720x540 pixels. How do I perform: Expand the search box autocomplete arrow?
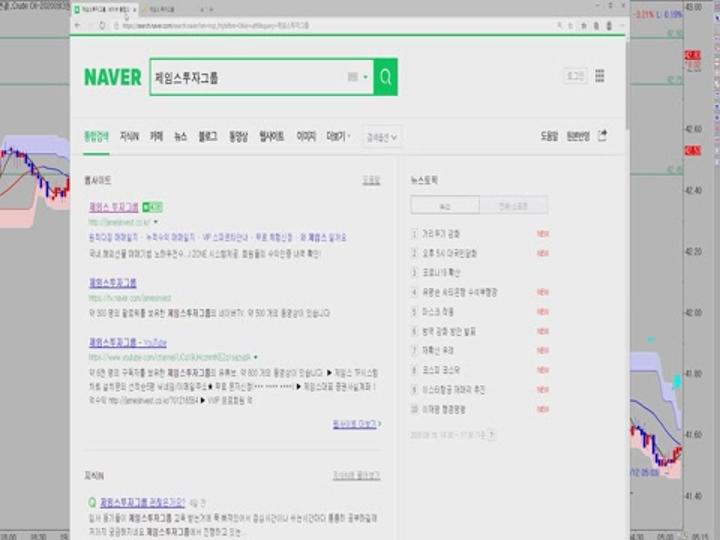pyautogui.click(x=366, y=77)
